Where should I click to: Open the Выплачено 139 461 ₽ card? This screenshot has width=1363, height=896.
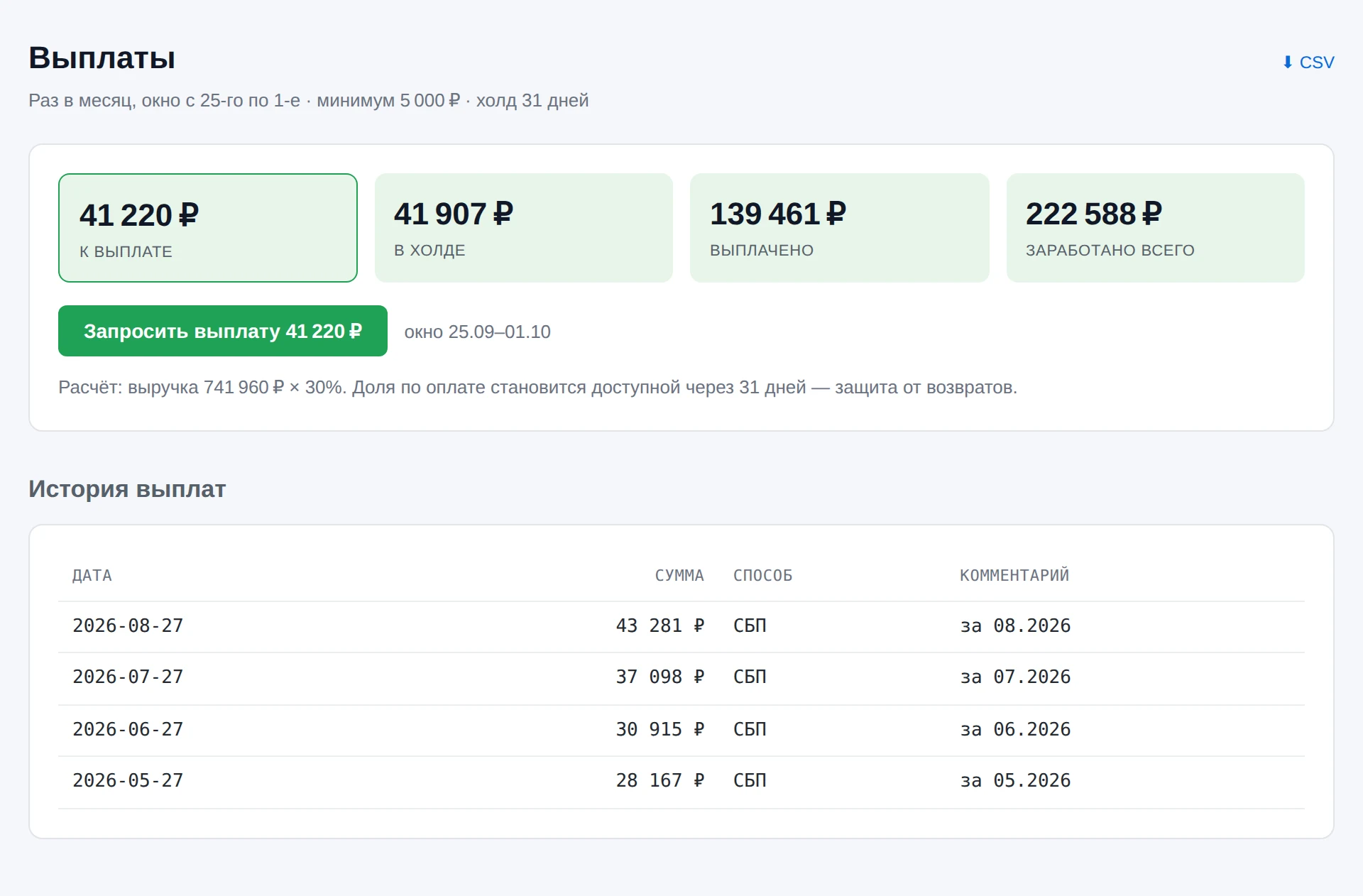840,228
